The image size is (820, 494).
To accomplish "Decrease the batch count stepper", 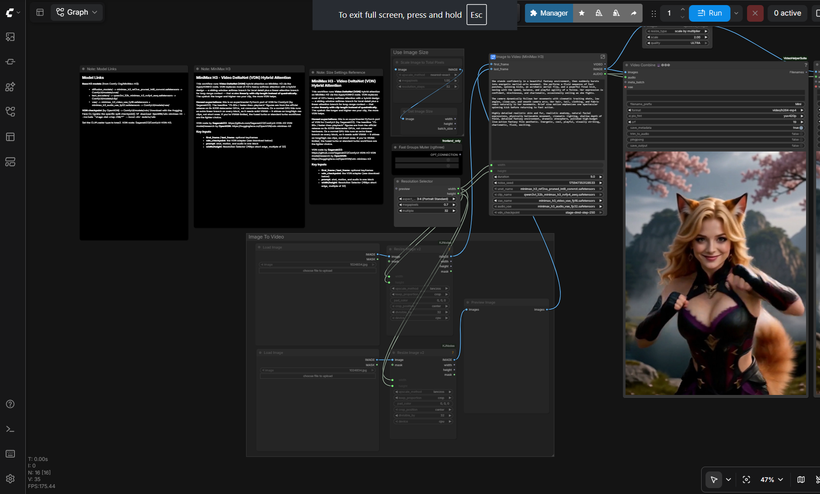I will pos(682,17).
